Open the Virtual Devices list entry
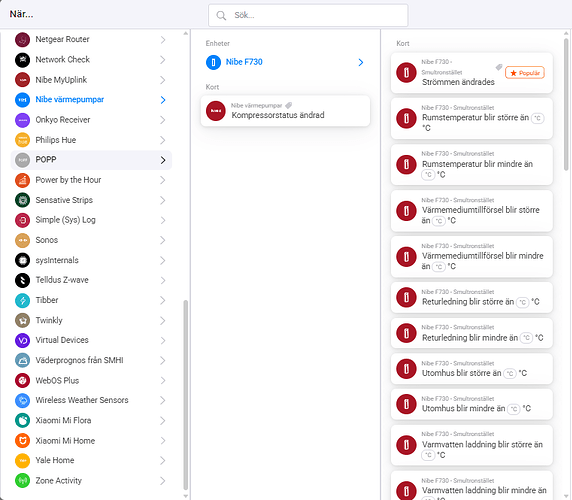This screenshot has height=500, width=572. [91, 340]
